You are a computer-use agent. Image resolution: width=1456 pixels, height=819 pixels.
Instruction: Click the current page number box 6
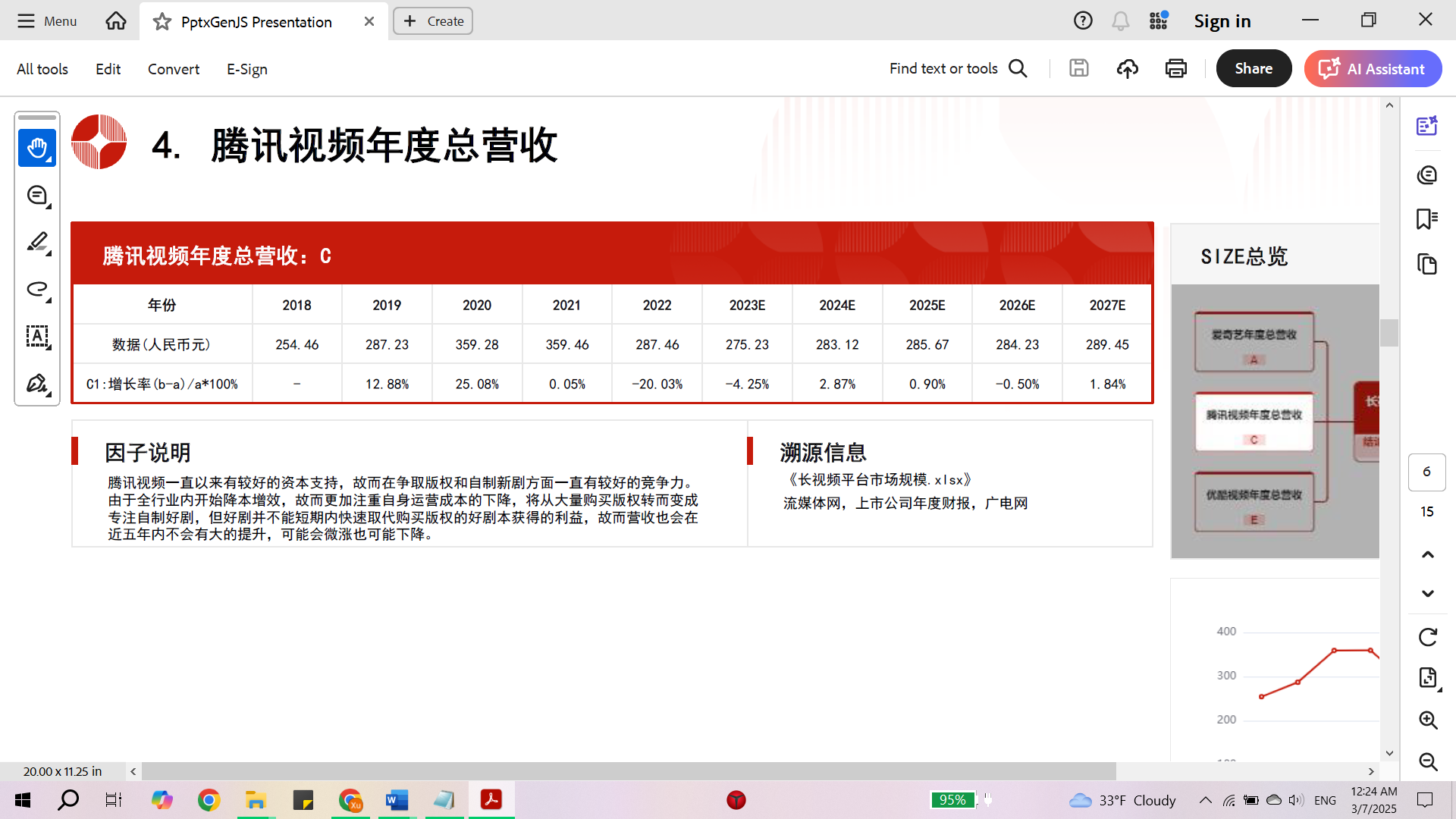(1426, 472)
